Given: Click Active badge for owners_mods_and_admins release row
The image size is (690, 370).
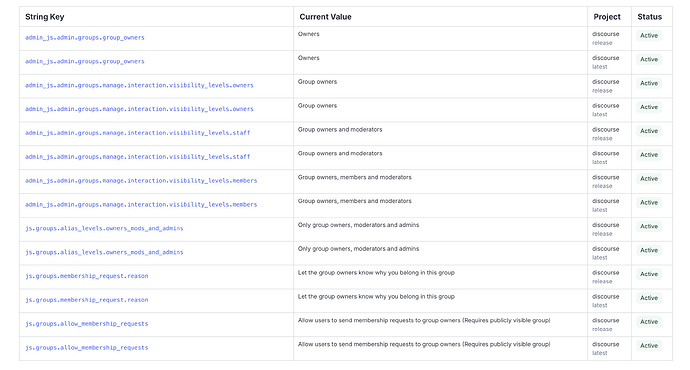Looking at the screenshot, I should pyautogui.click(x=649, y=226).
